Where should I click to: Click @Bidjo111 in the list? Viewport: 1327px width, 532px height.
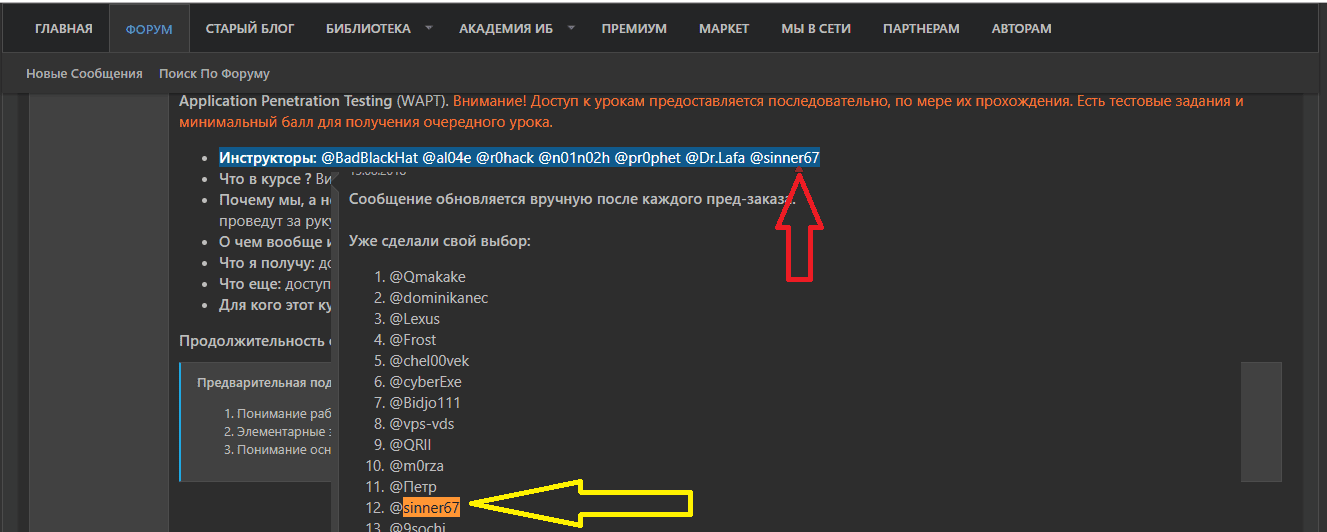point(424,403)
